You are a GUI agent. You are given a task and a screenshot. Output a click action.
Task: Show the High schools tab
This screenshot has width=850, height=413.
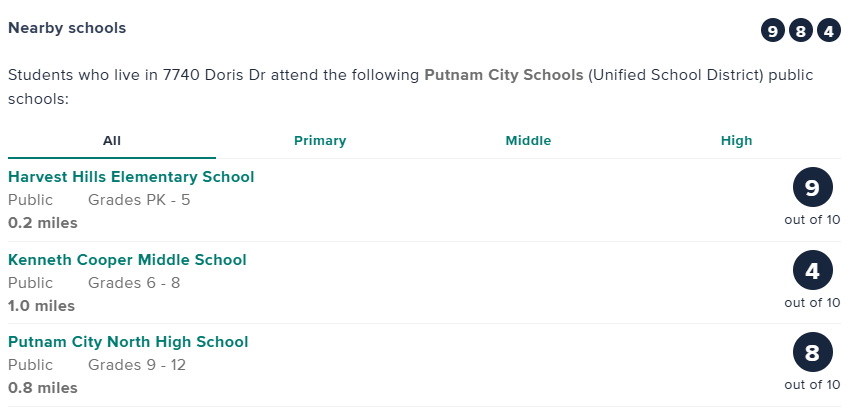coord(736,141)
